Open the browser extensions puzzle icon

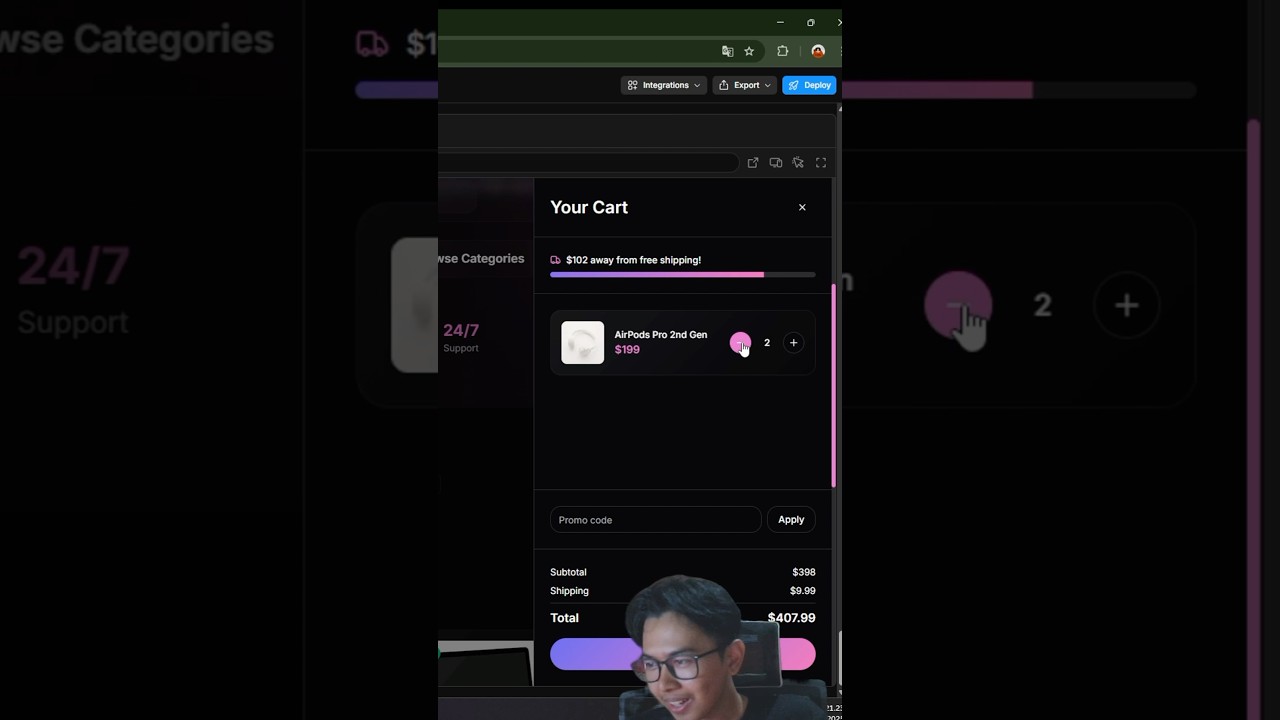783,51
